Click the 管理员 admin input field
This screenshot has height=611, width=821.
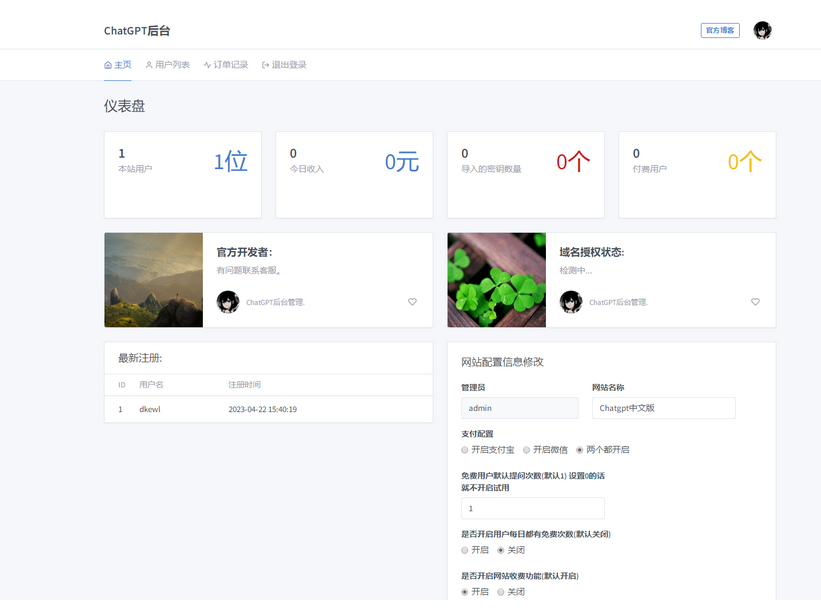click(x=520, y=408)
